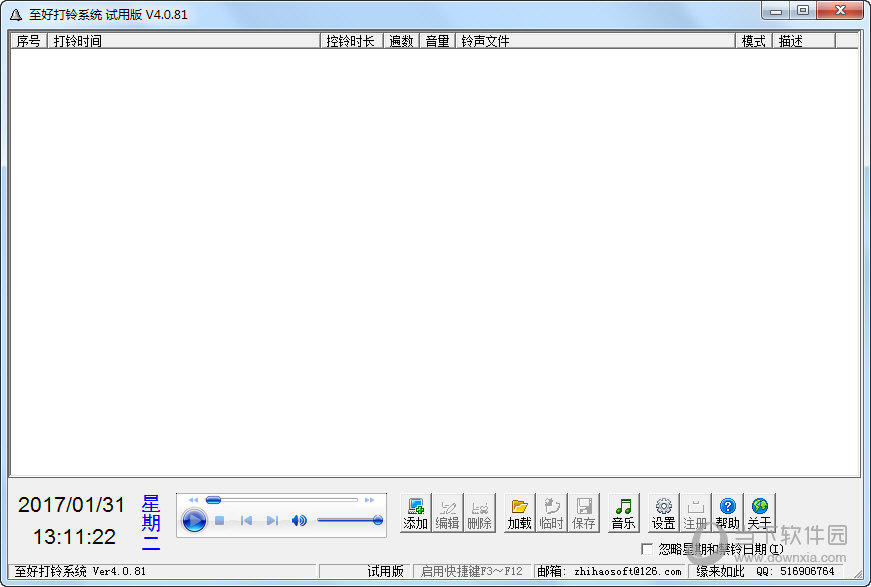Open the 音乐 (Music) button
Image resolution: width=871 pixels, height=587 pixels.
623,513
